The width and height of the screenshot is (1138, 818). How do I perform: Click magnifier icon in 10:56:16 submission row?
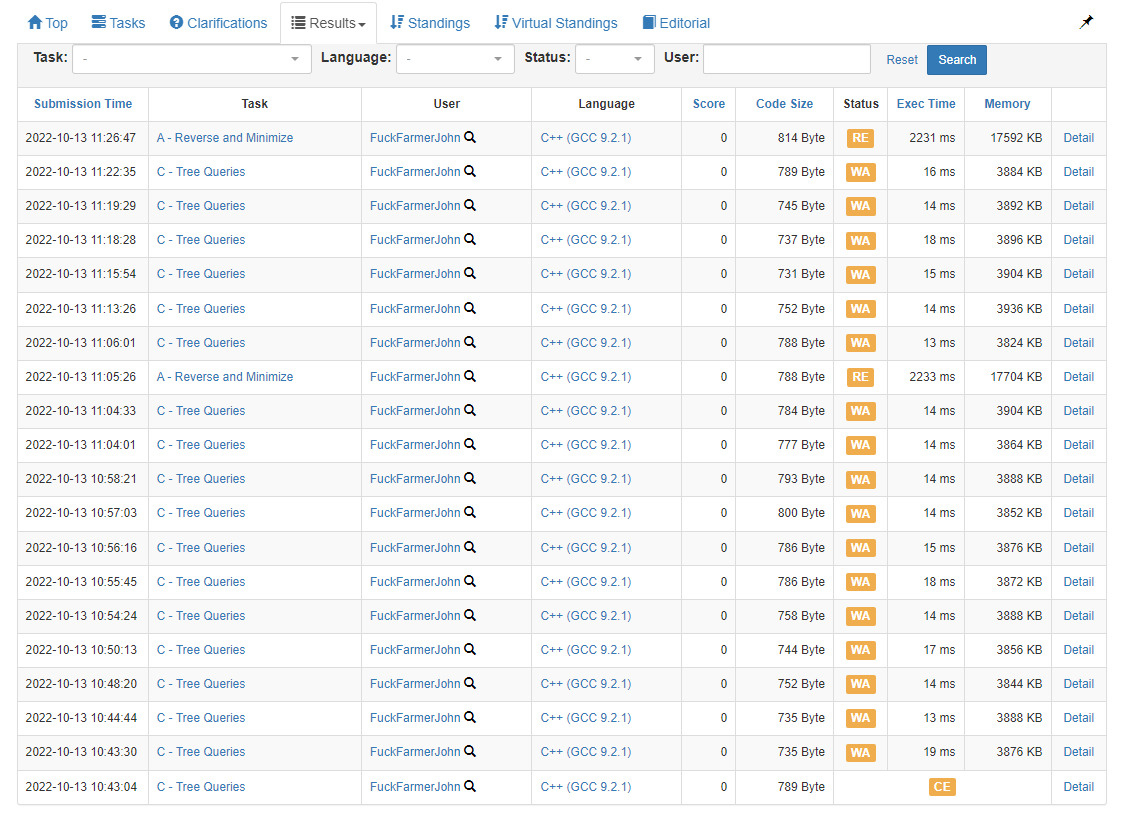click(x=470, y=547)
